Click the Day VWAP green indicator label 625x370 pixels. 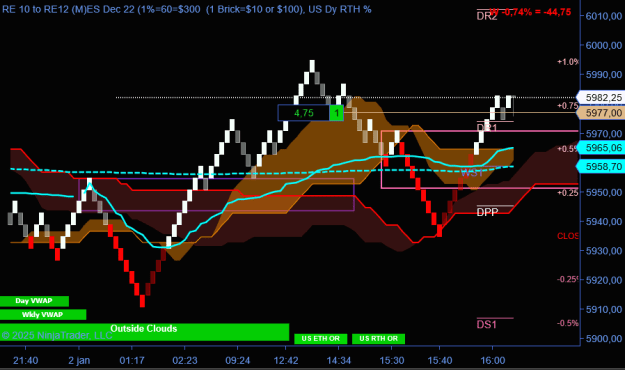point(34,301)
